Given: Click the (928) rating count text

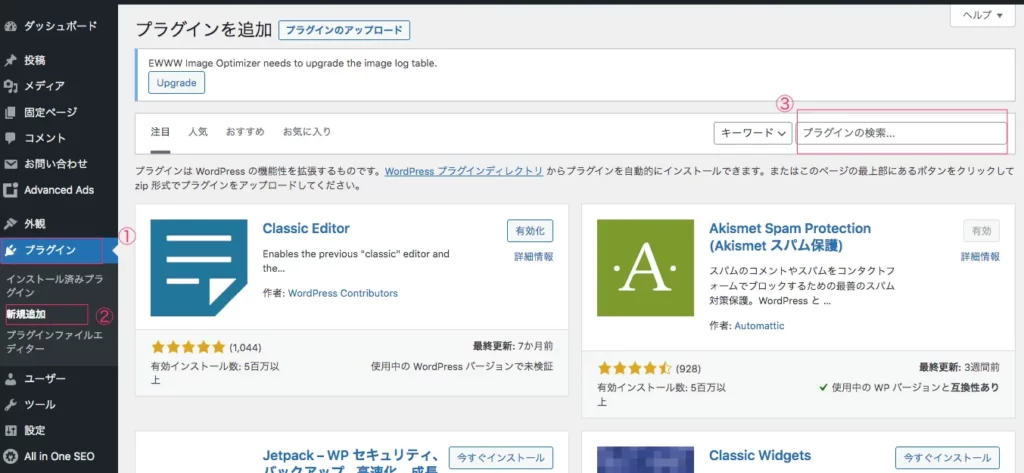Looking at the screenshot, I should 688,368.
